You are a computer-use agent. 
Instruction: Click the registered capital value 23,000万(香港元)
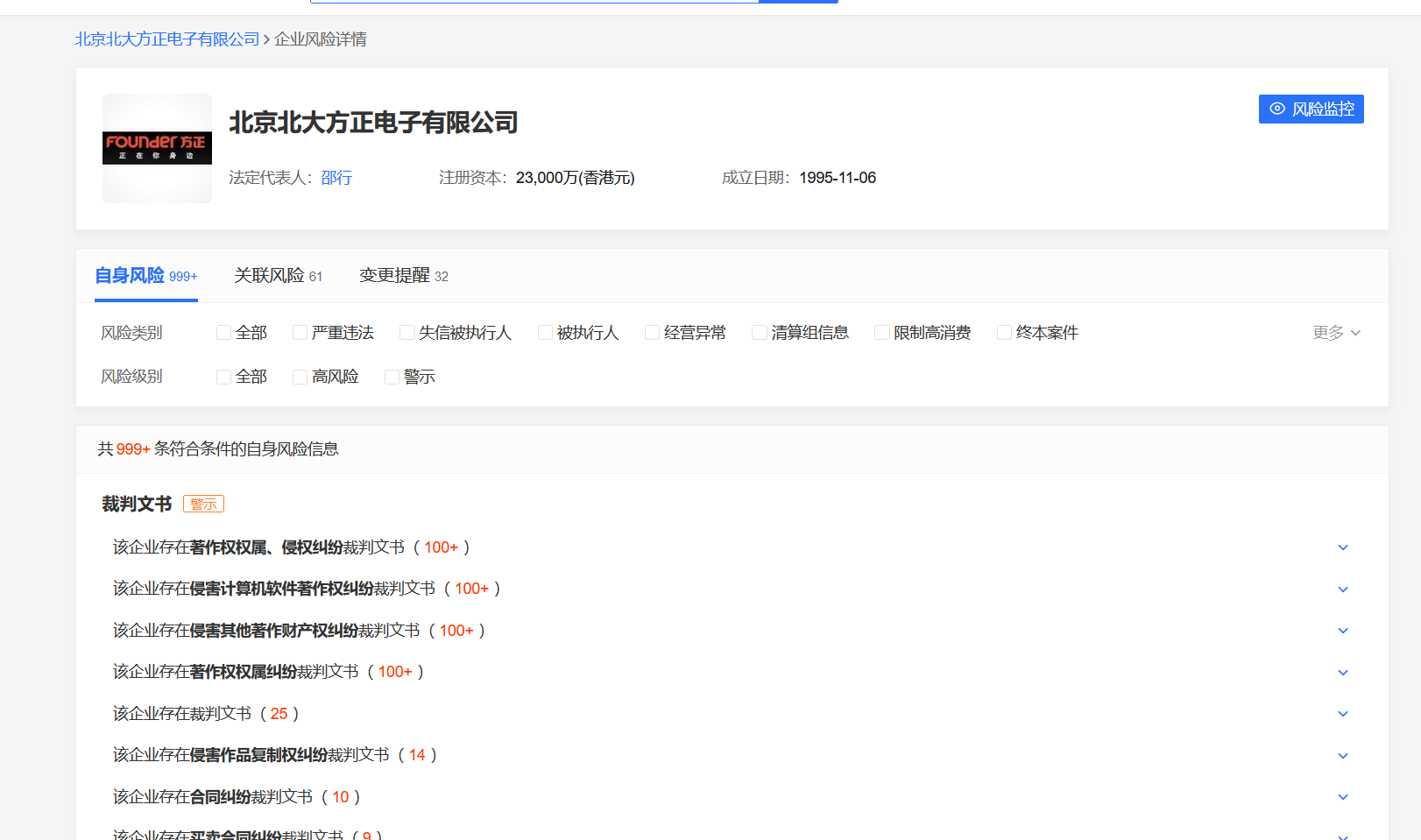tap(576, 178)
